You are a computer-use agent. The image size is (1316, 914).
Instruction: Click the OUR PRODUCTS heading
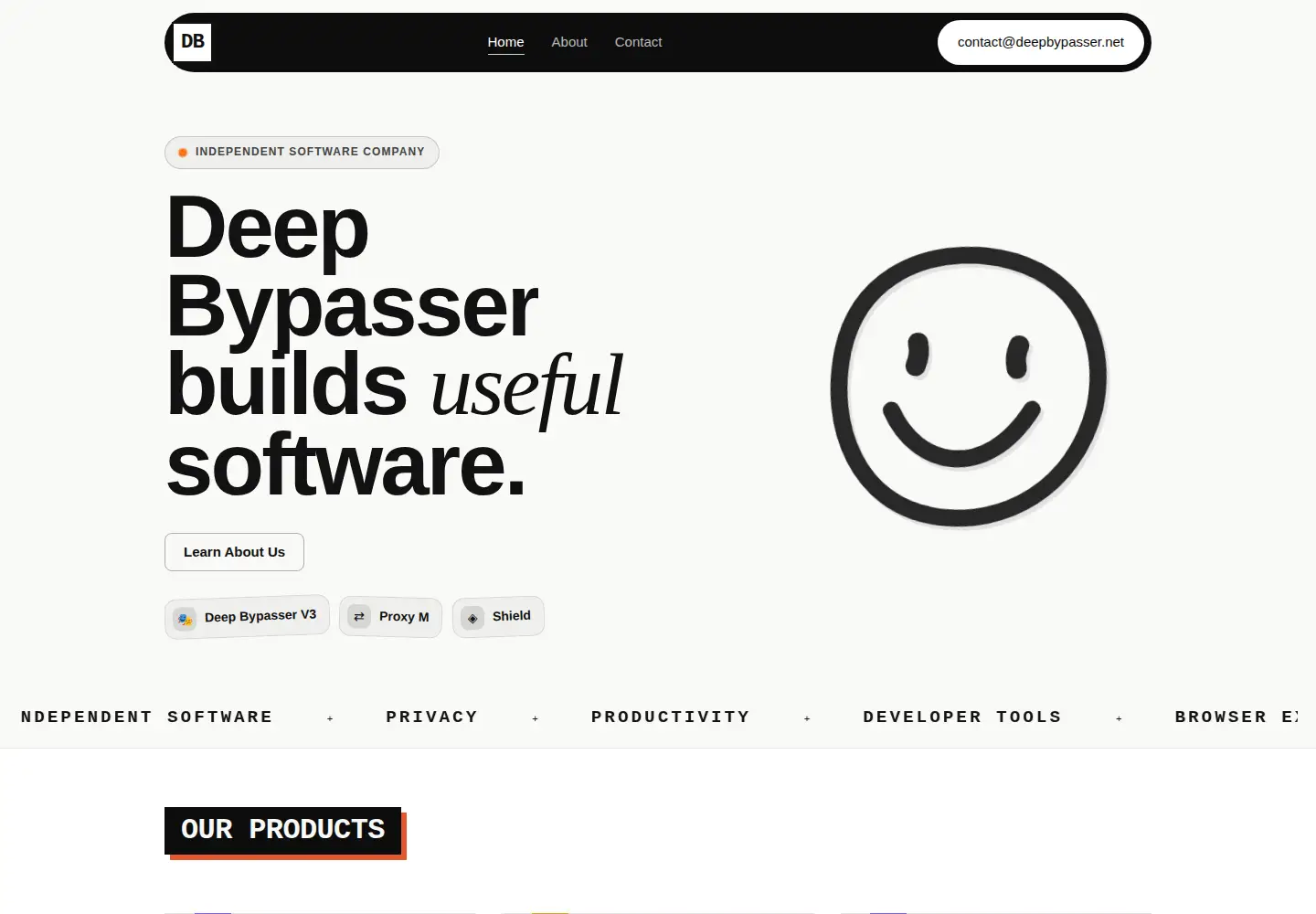point(283,831)
